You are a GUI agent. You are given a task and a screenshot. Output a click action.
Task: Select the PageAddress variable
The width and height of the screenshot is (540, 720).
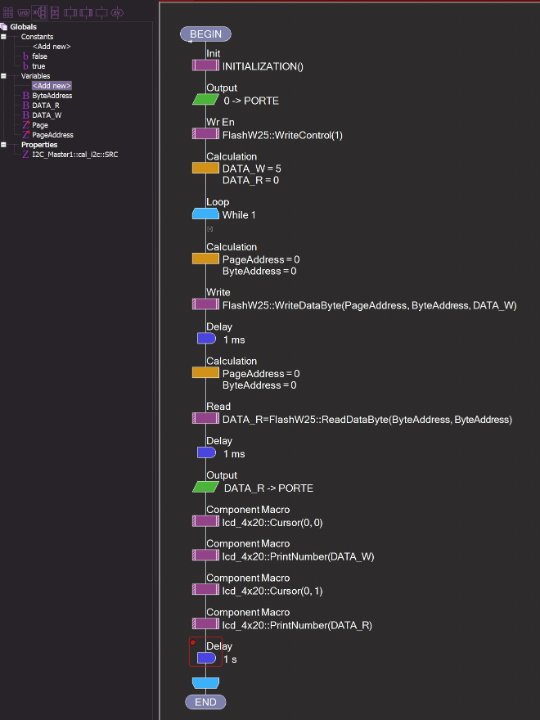[52, 135]
